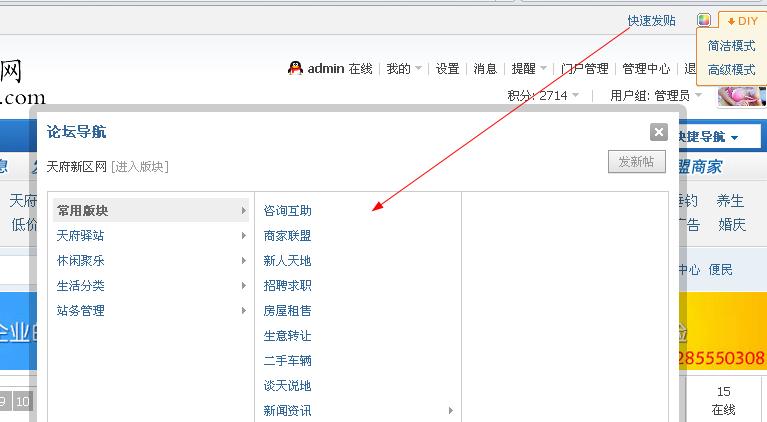Image resolution: width=767 pixels, height=422 pixels.
Task: Open the 婚庆 link behind dialog
Action: (732, 224)
